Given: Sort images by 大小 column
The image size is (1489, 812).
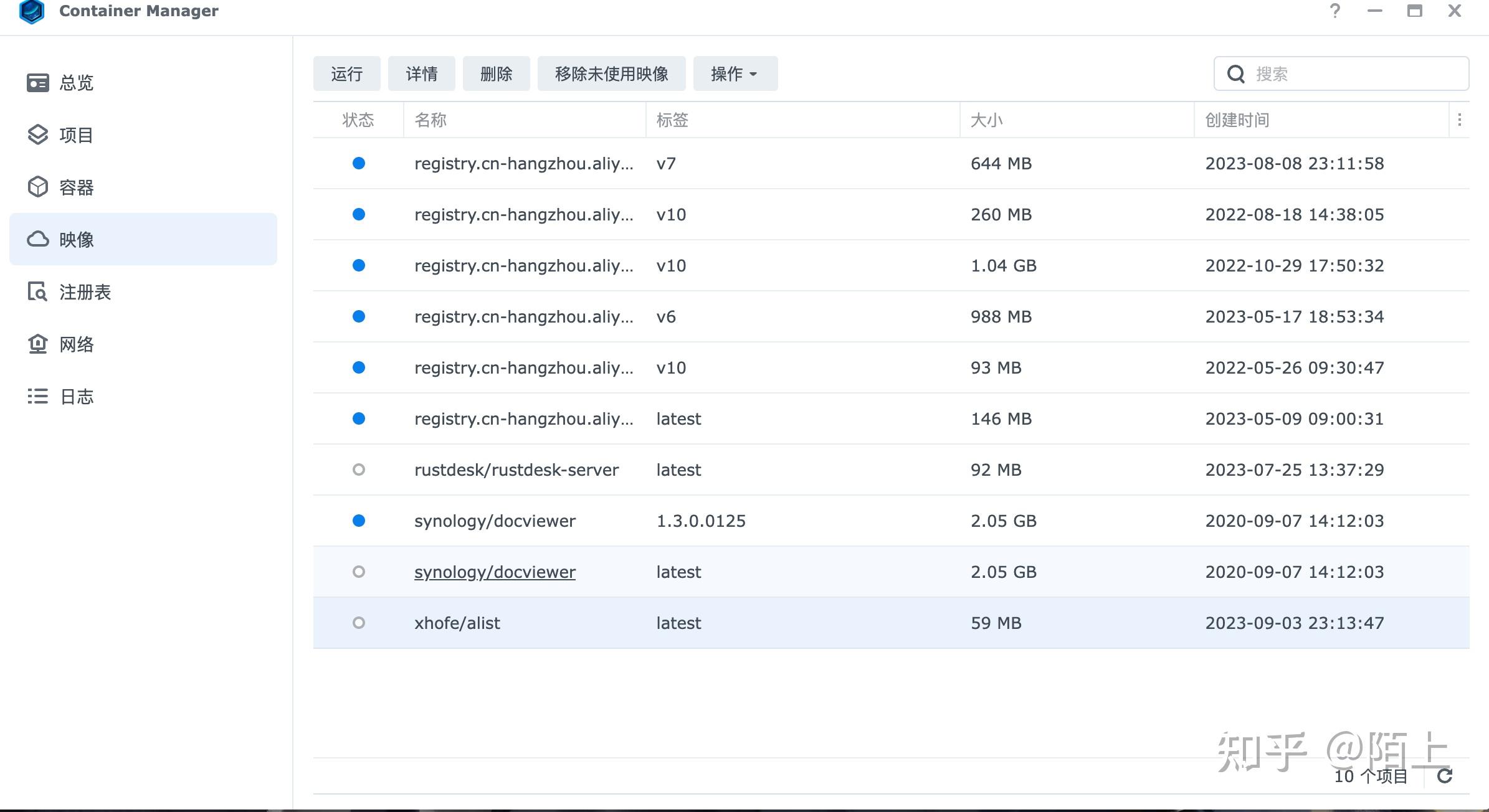Looking at the screenshot, I should pyautogui.click(x=986, y=120).
